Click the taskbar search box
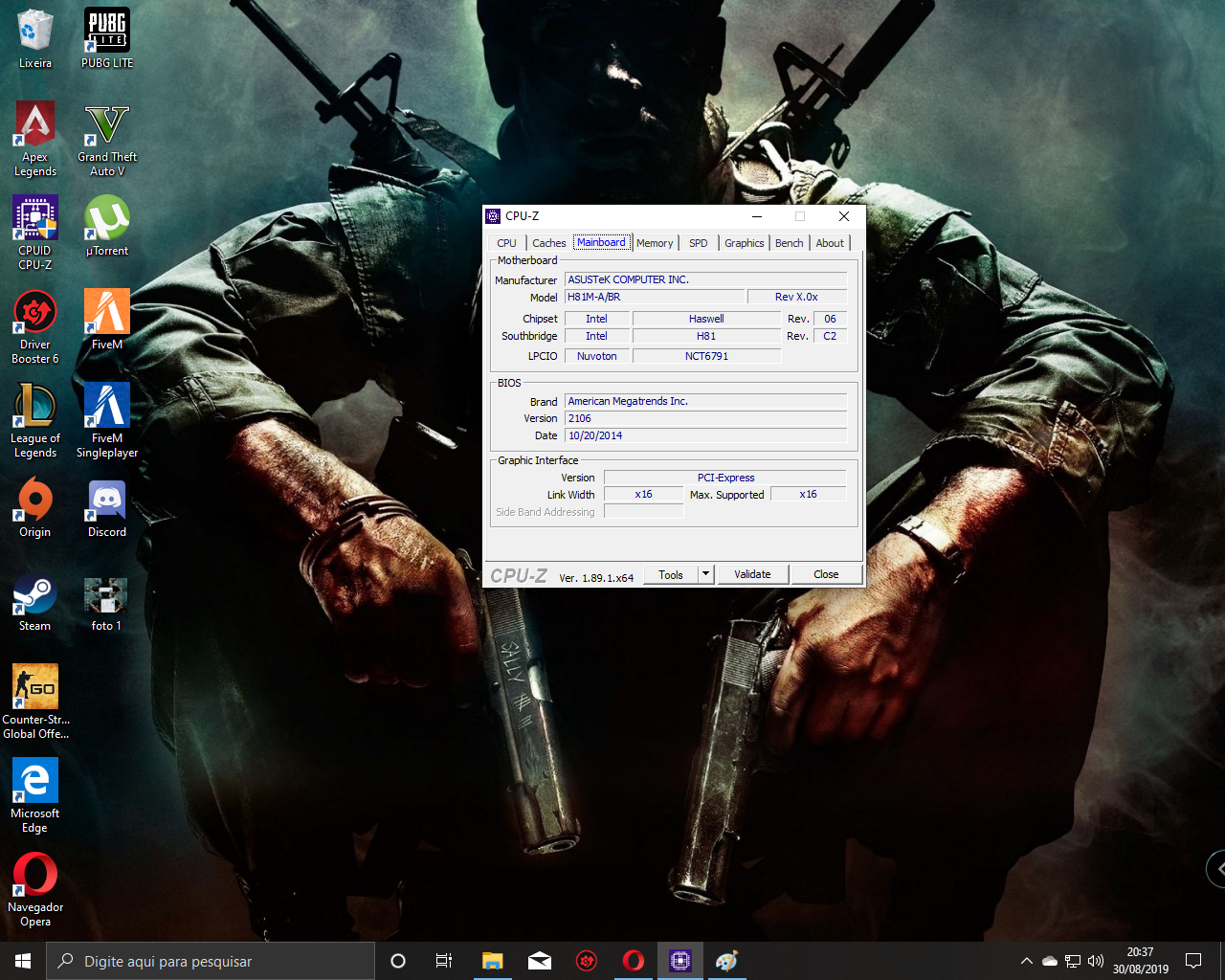Image resolution: width=1225 pixels, height=980 pixels. (x=211, y=961)
